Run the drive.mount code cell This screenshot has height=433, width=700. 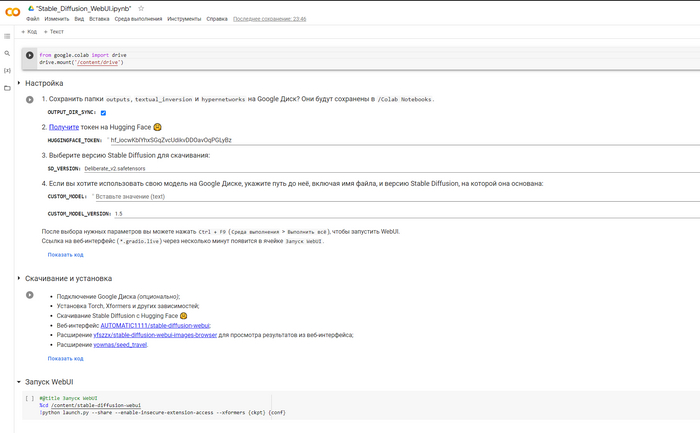tap(29, 55)
